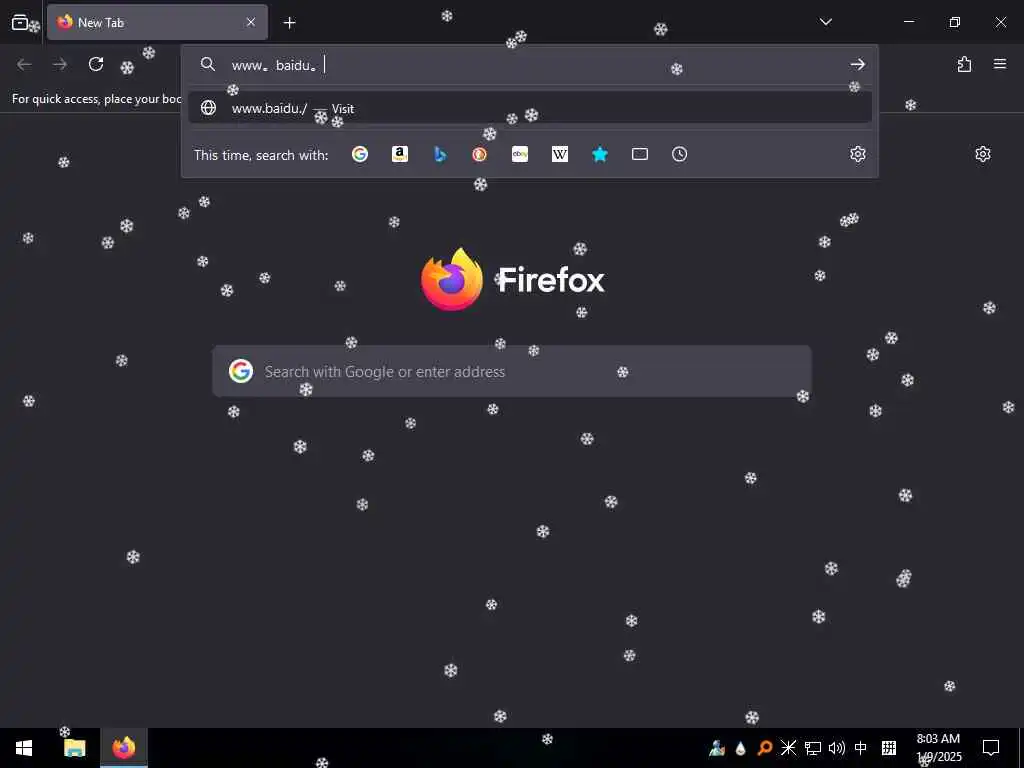Expand the list all tabs chevron

pos(825,22)
